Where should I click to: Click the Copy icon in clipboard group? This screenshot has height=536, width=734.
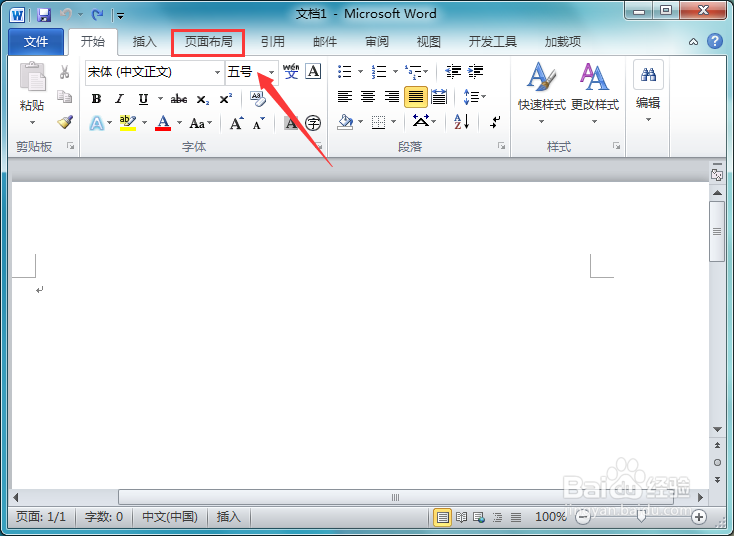pyautogui.click(x=65, y=97)
